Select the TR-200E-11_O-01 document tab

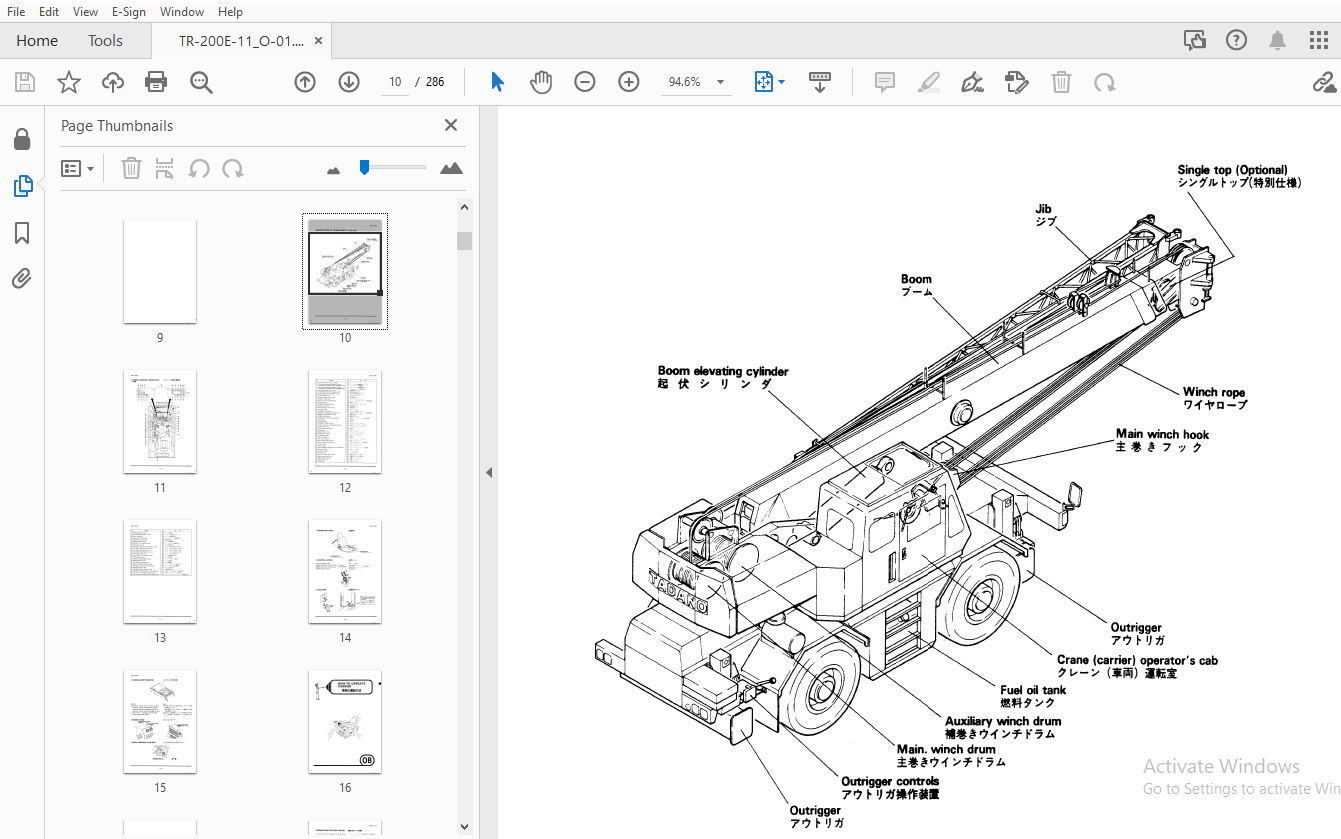click(x=241, y=41)
